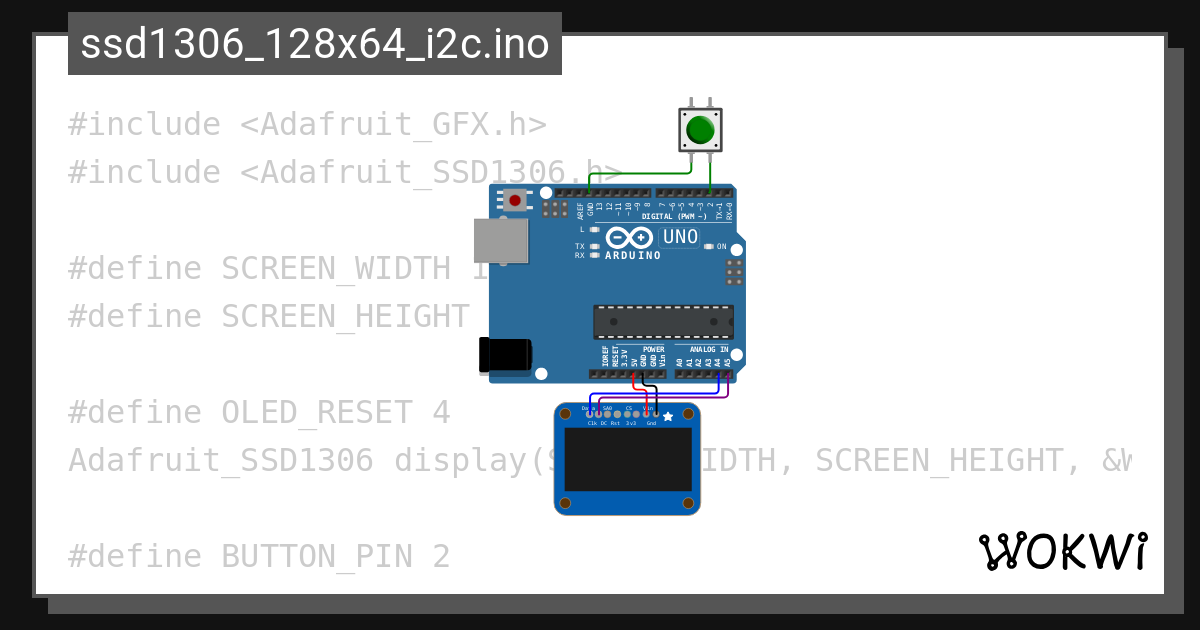Viewport: 1200px width, 630px height.
Task: Click the star icon on OLED module
Action: click(668, 416)
